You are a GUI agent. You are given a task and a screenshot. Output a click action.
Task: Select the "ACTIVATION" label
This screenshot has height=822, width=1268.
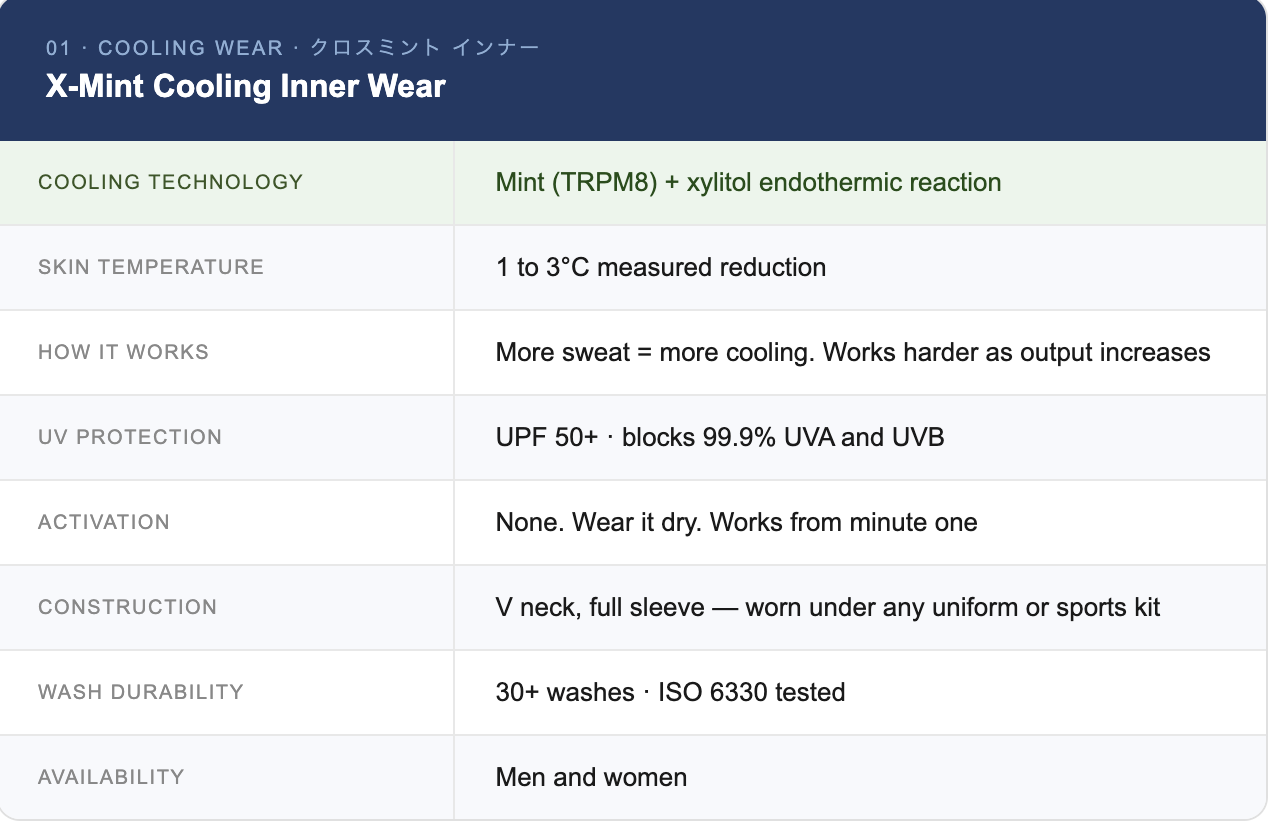(x=104, y=522)
